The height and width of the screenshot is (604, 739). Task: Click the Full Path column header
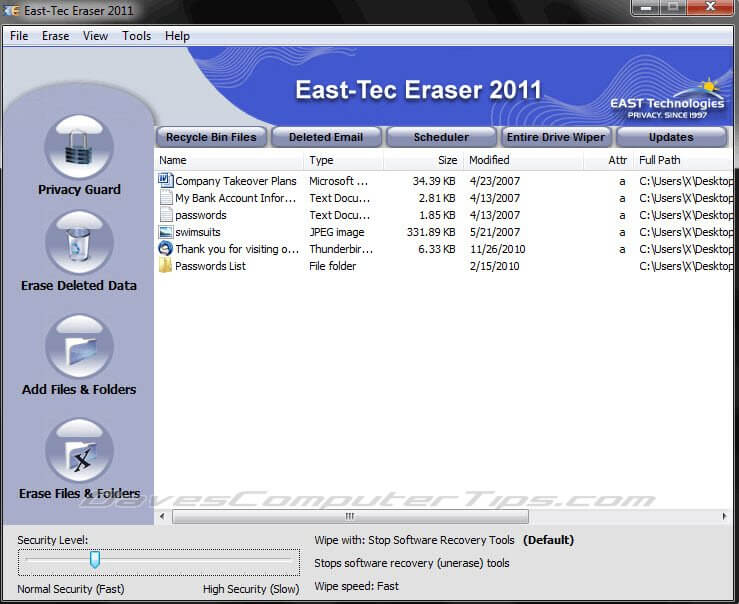coord(684,160)
